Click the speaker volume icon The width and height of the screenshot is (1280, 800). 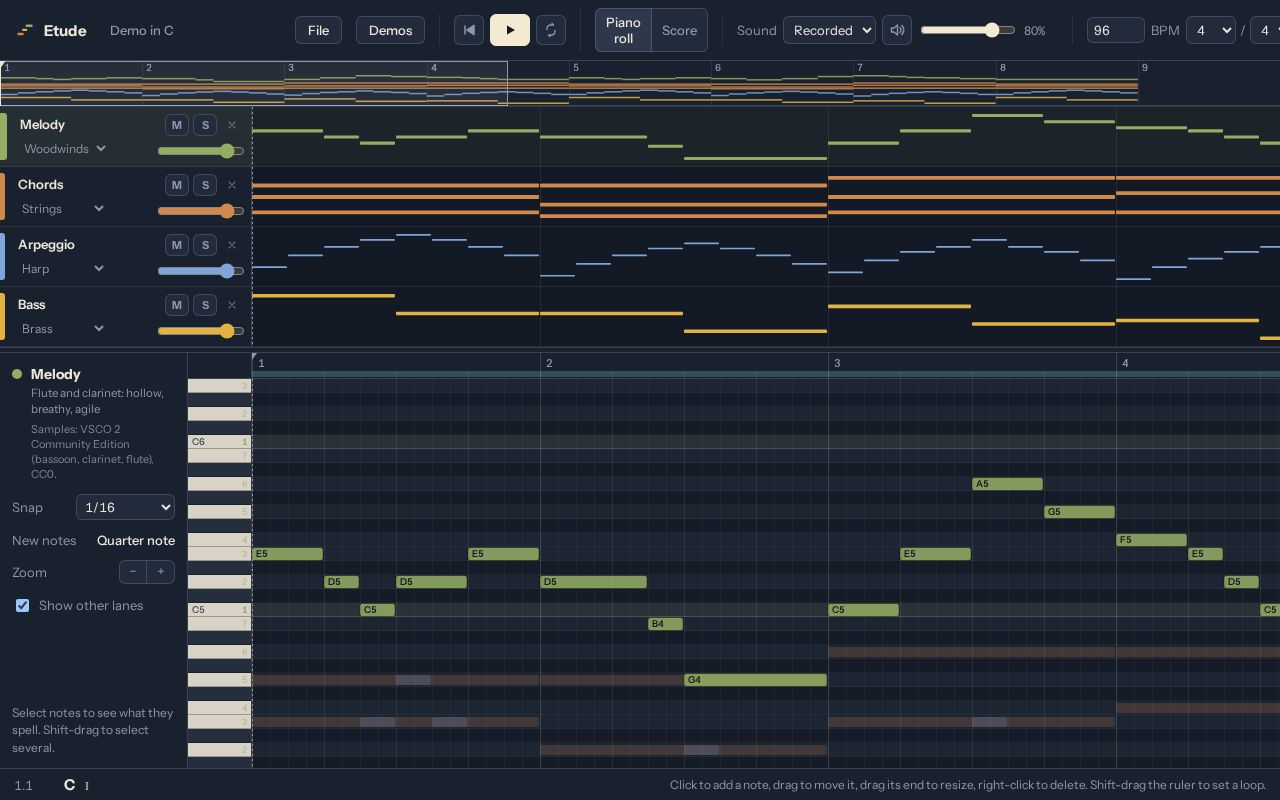click(x=897, y=30)
